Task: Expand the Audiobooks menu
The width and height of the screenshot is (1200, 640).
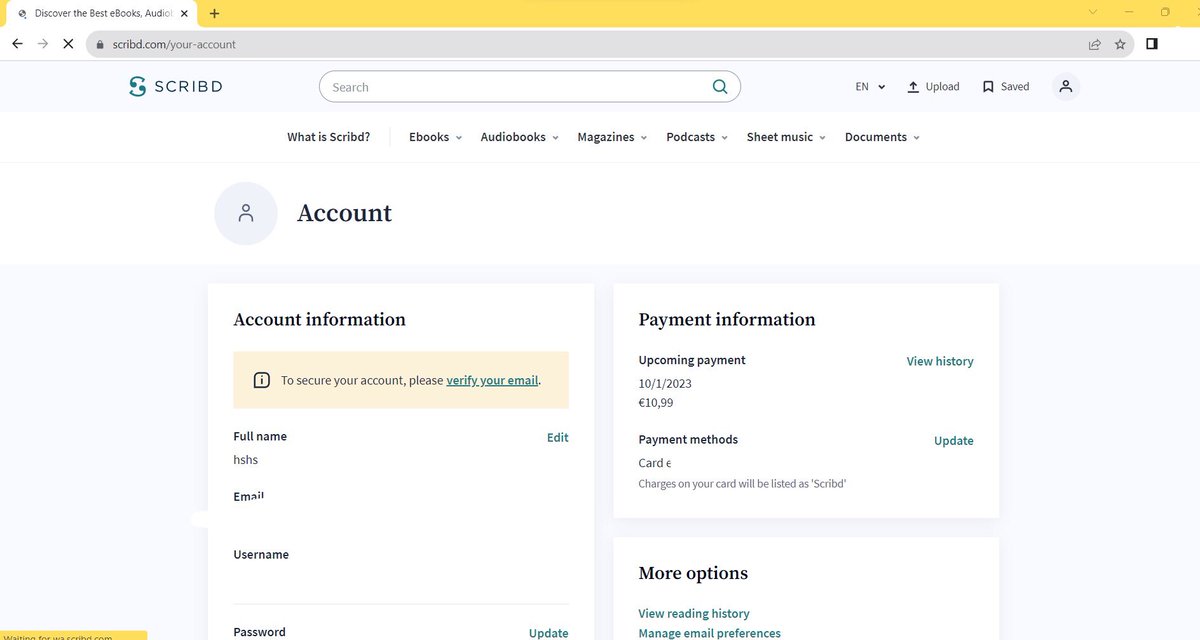Action: click(x=519, y=137)
